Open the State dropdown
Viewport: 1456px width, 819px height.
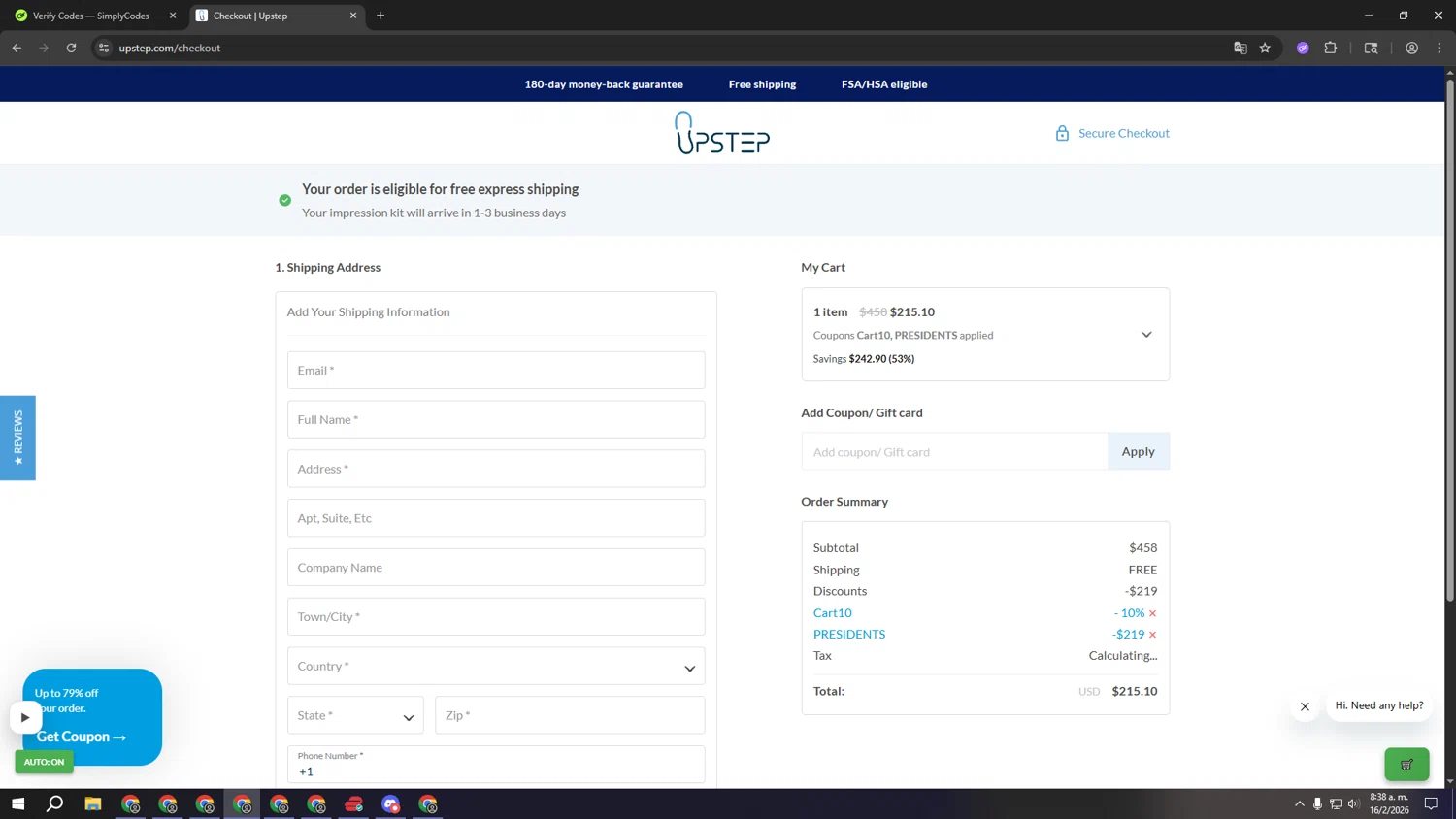(355, 715)
